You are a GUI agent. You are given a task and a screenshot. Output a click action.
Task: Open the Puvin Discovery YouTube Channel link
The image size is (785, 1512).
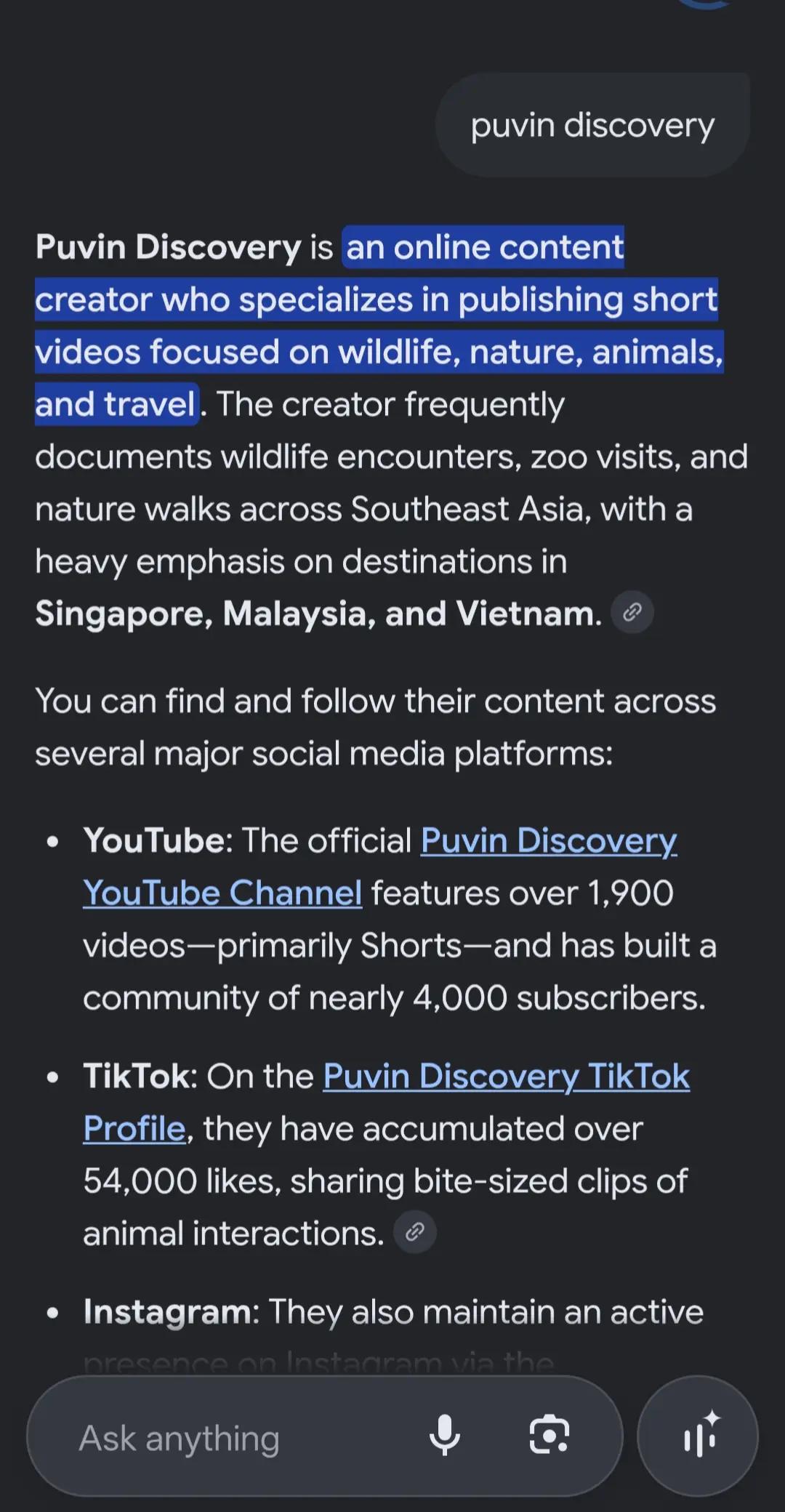[x=380, y=866]
